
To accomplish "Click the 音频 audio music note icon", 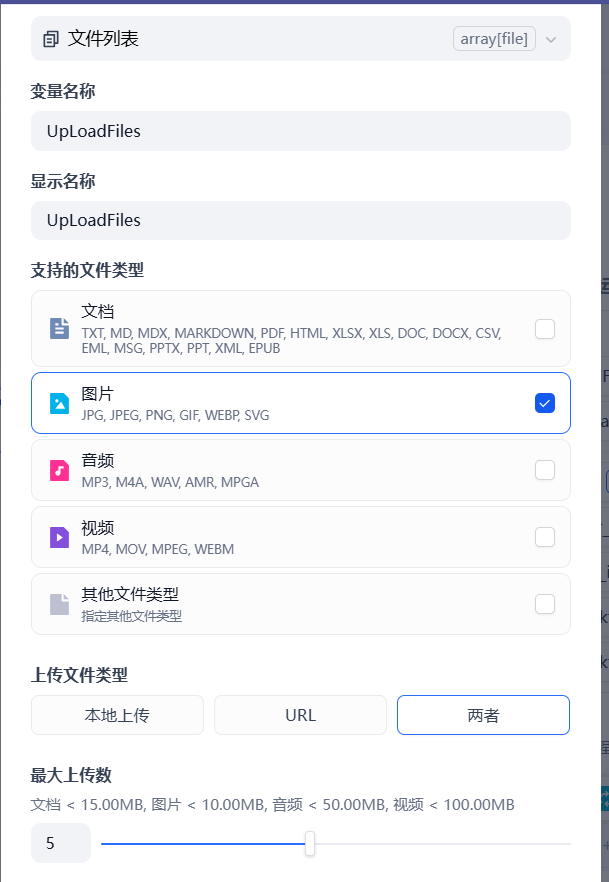I will coord(59,470).
